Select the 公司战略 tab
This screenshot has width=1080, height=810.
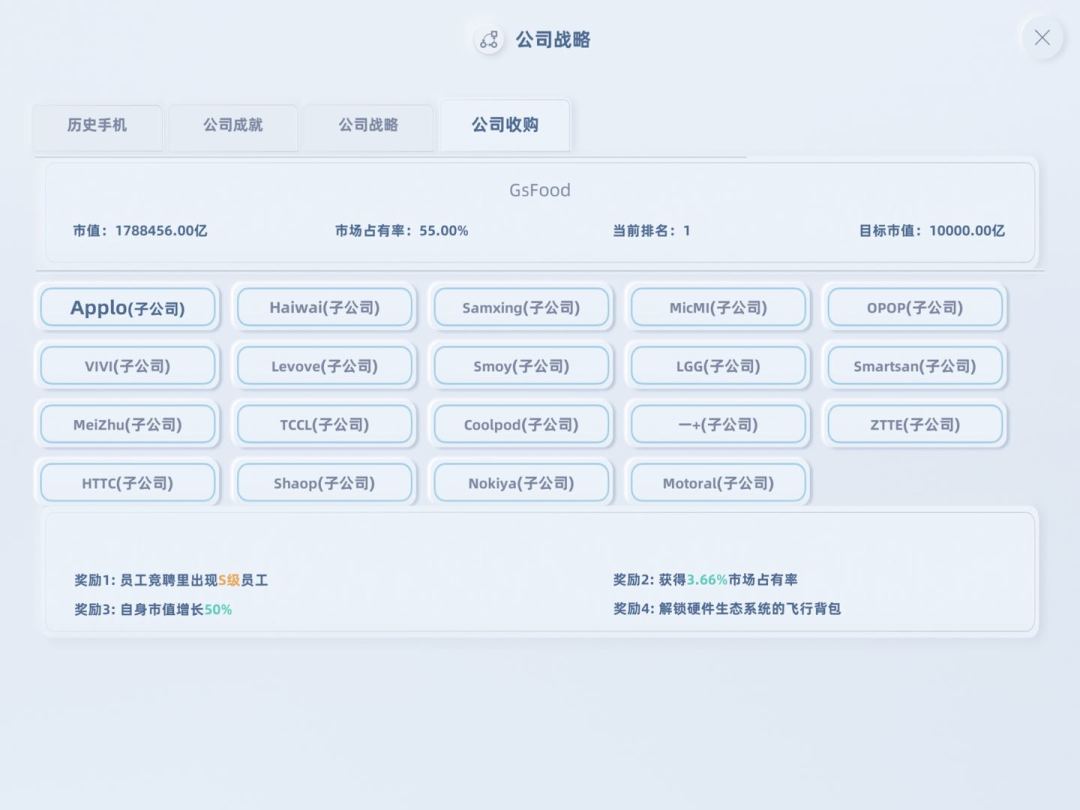368,125
